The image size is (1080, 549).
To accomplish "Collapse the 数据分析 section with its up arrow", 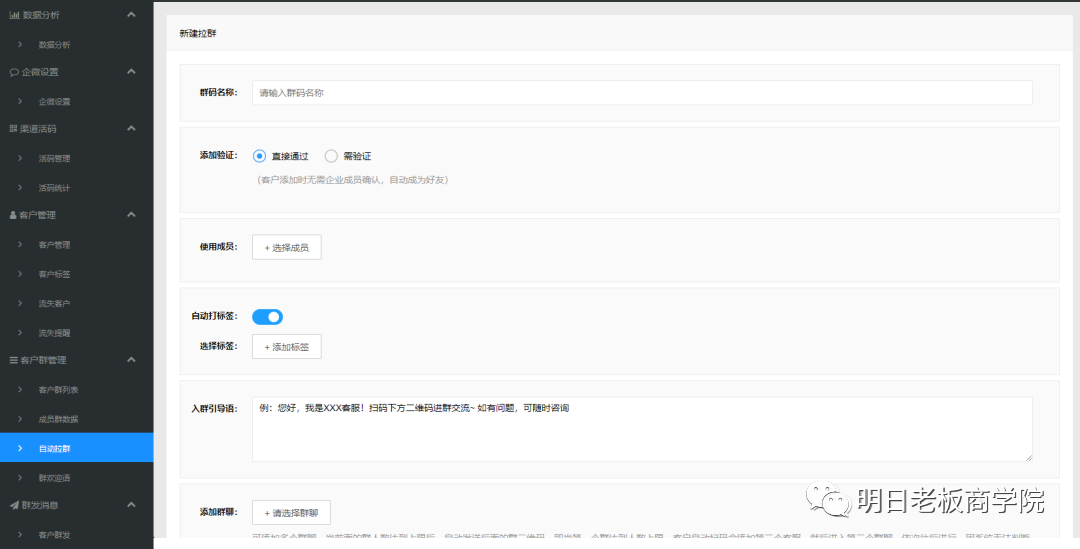I will [x=132, y=14].
